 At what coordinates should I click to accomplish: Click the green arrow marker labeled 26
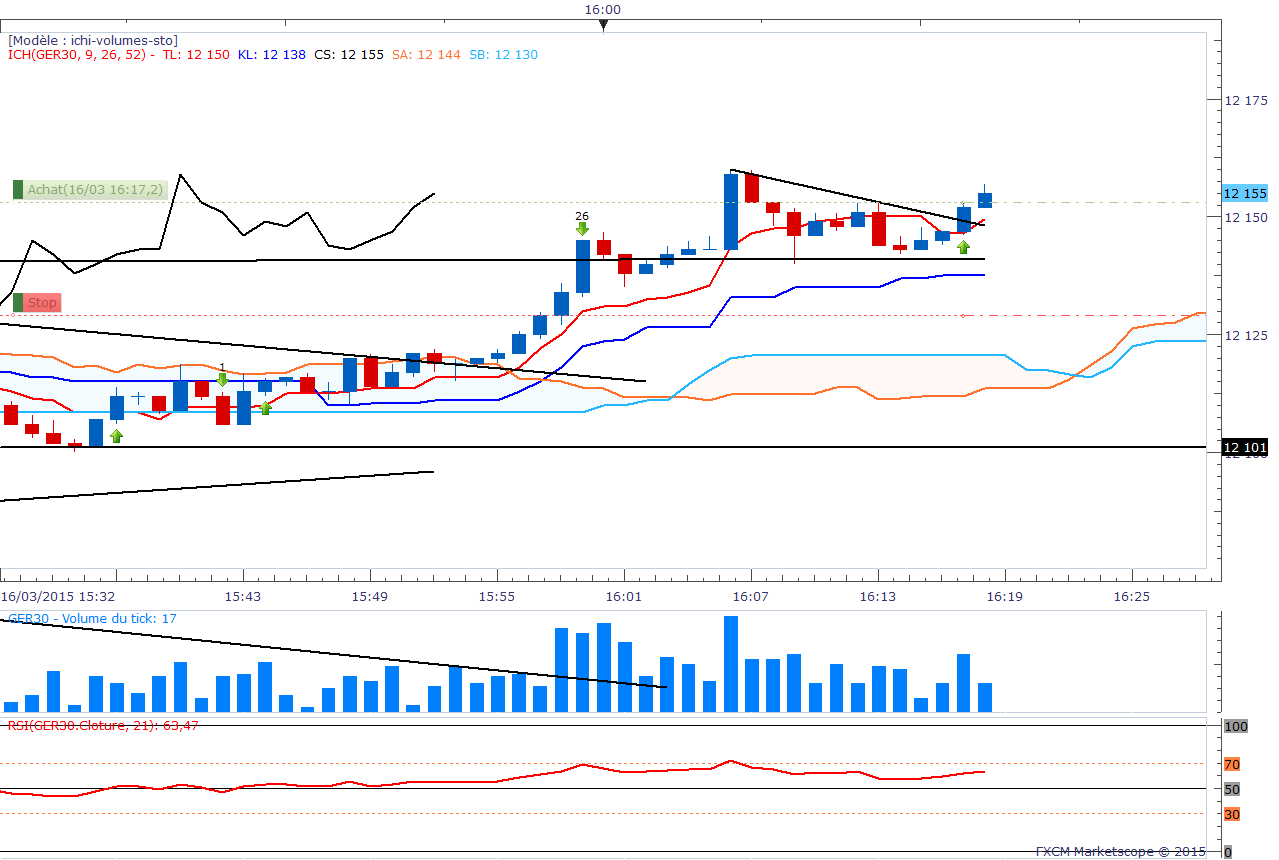tap(582, 228)
